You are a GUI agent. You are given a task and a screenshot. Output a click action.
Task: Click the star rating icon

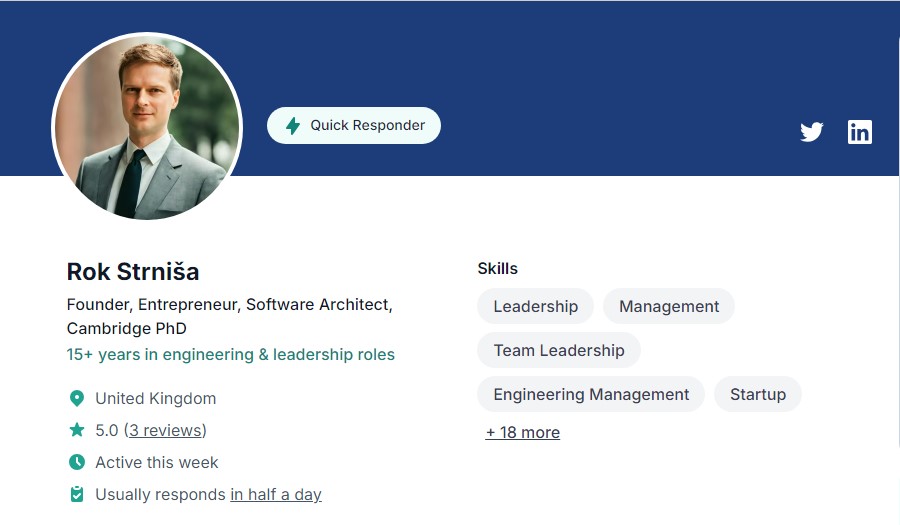point(77,430)
